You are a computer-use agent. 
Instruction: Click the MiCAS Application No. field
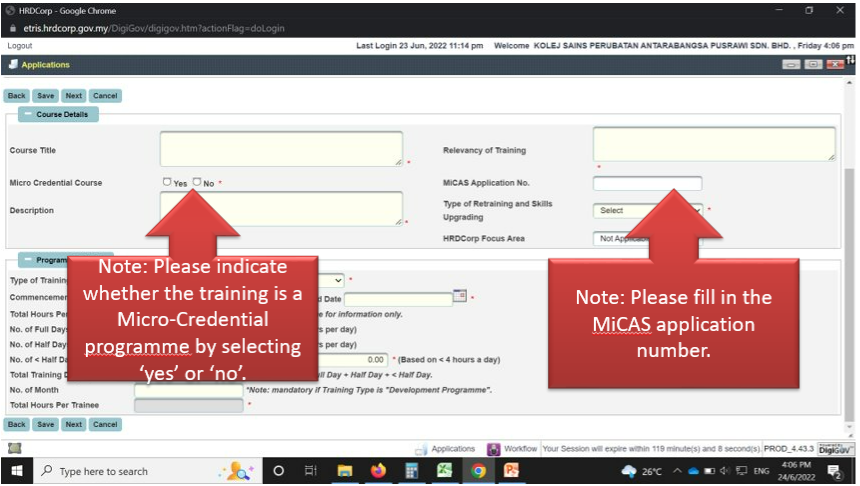[647, 183]
